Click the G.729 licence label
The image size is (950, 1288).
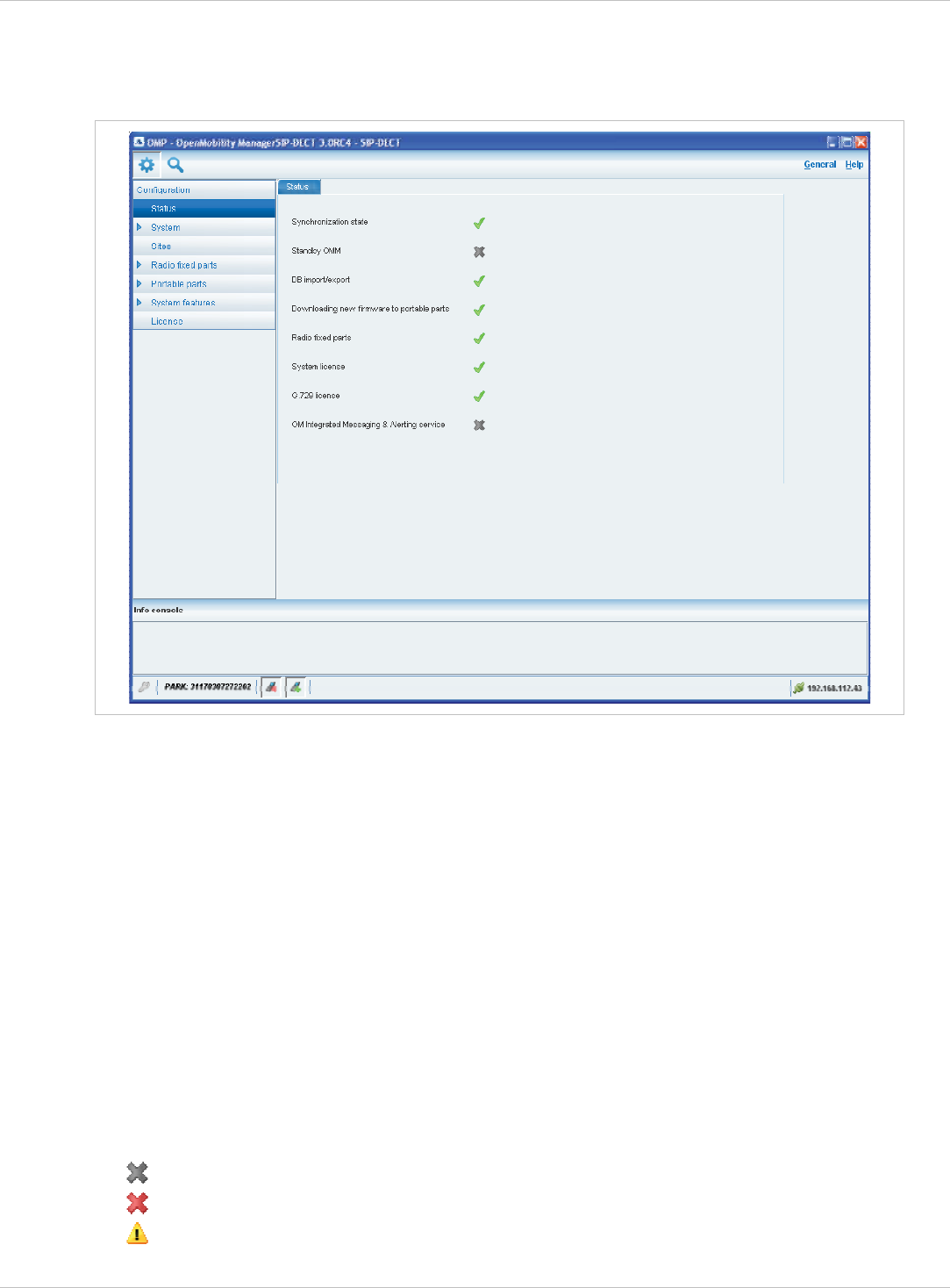[x=315, y=396]
